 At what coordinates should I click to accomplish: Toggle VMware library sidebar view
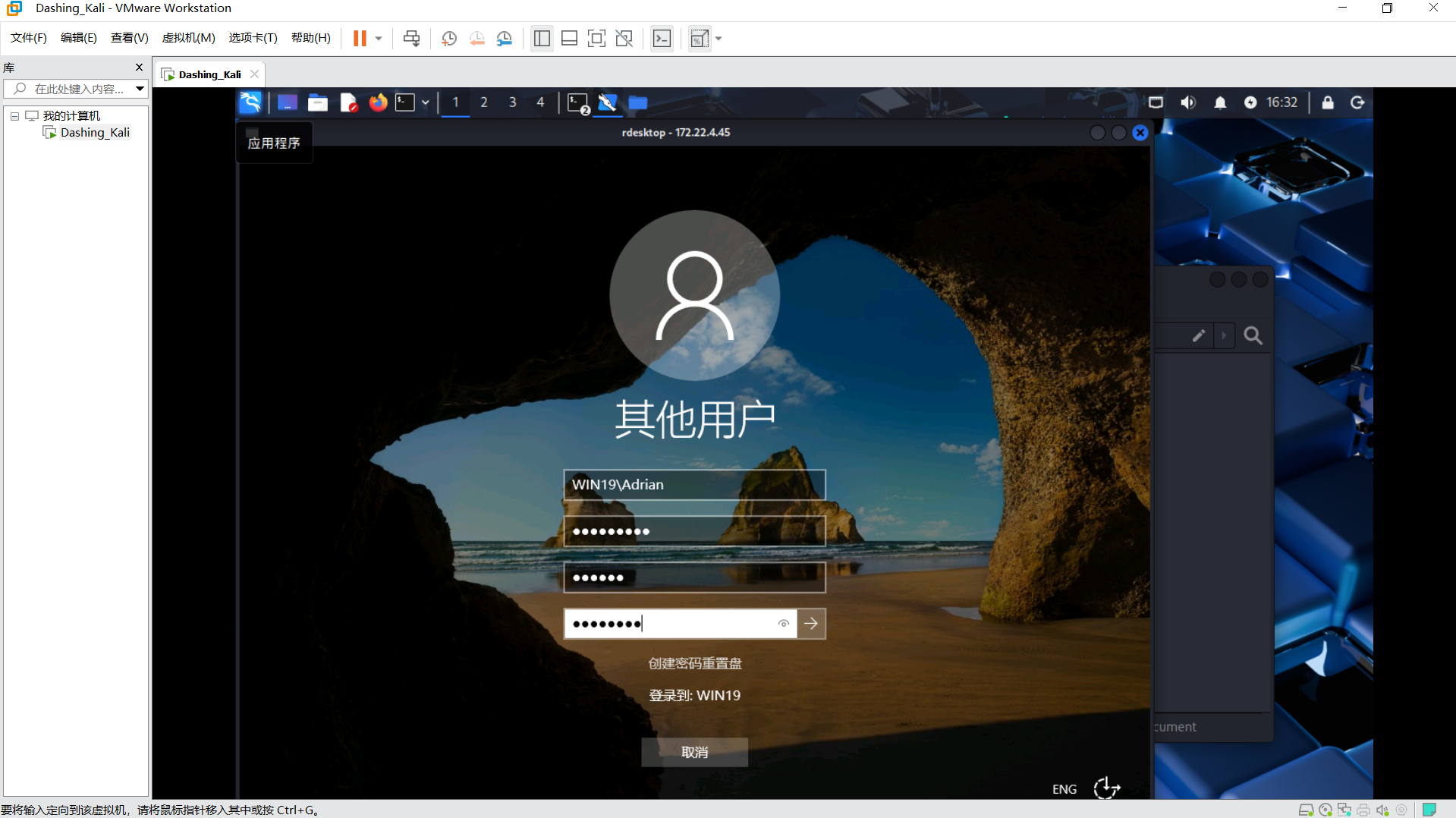[542, 39]
